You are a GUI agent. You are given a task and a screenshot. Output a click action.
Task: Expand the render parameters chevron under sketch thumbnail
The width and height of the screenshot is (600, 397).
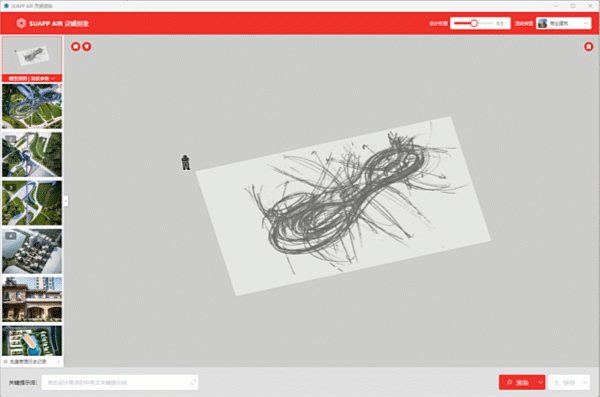tap(53, 78)
